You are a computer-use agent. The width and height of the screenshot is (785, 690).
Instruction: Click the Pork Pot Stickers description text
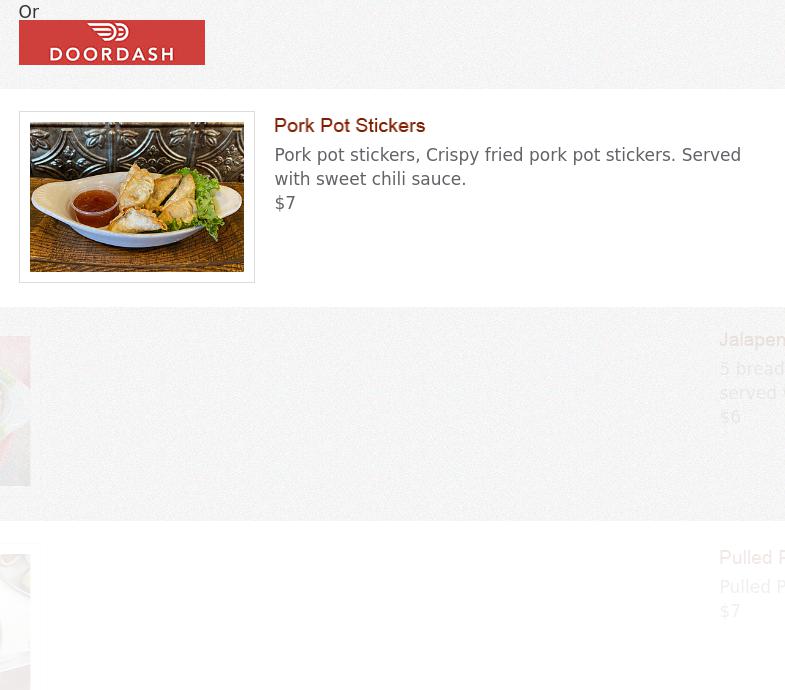pos(507,156)
